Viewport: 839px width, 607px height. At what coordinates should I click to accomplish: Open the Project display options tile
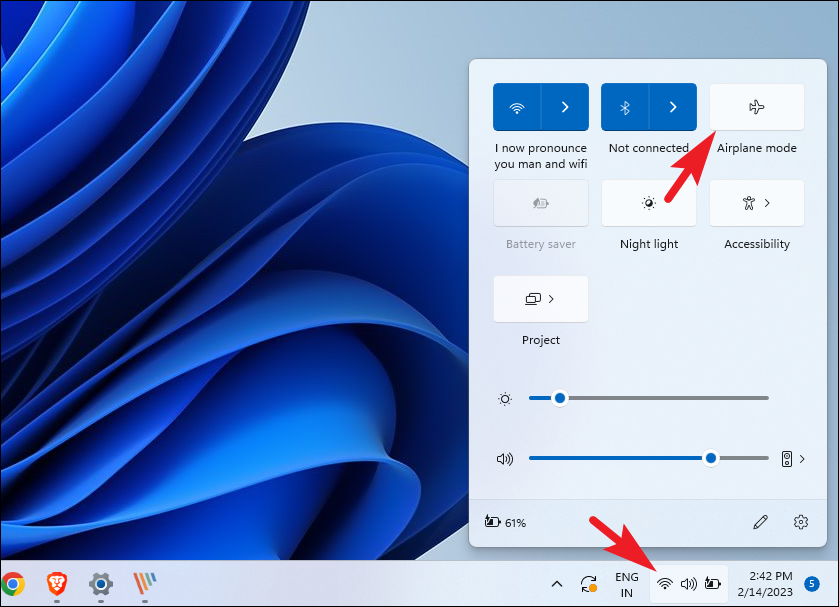coord(540,299)
